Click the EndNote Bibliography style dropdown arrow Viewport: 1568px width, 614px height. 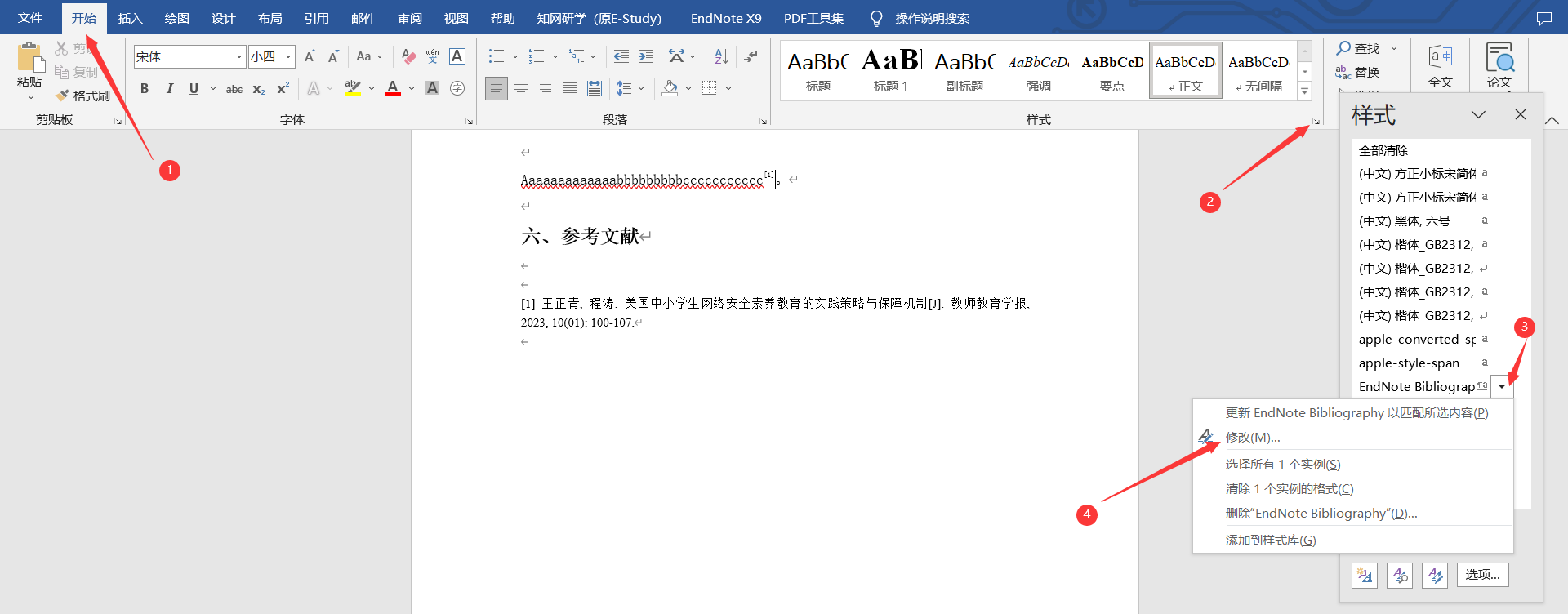(x=1502, y=386)
